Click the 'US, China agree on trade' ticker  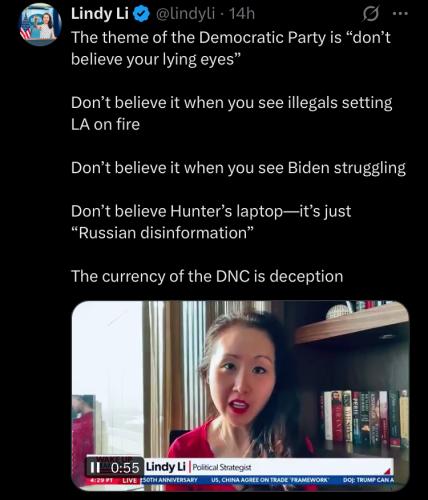coord(270,480)
